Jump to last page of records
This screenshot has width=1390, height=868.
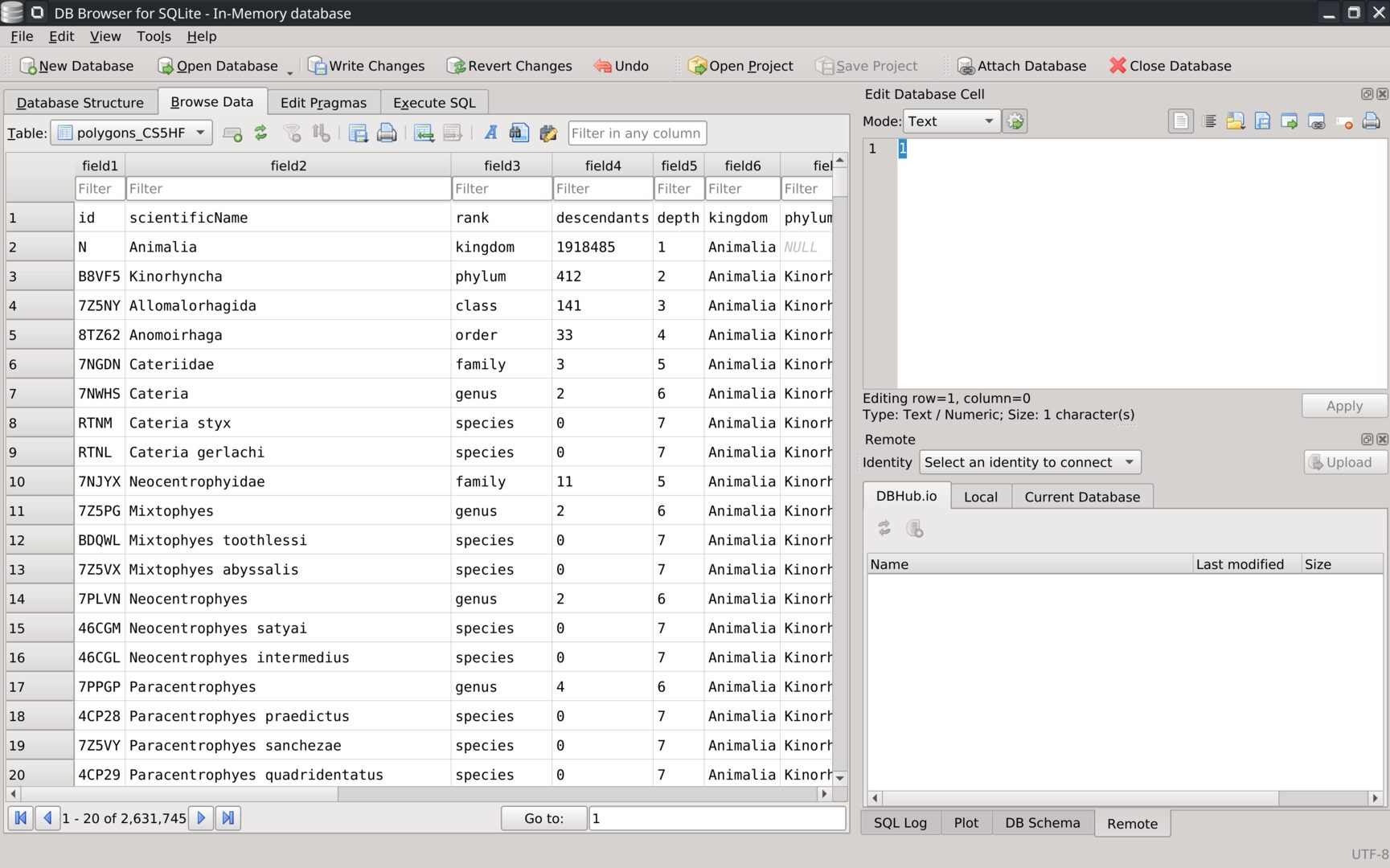point(228,818)
